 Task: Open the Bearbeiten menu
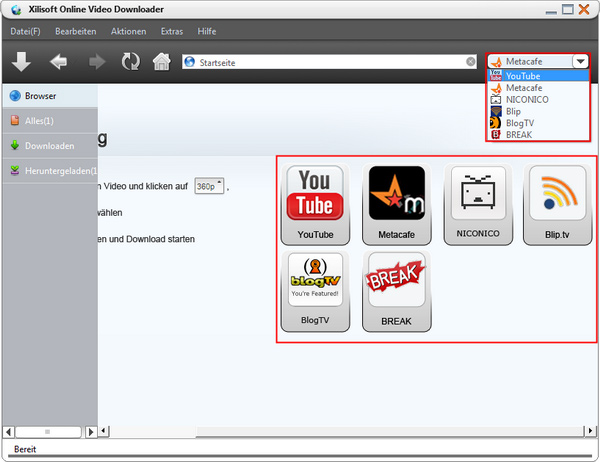tap(76, 31)
